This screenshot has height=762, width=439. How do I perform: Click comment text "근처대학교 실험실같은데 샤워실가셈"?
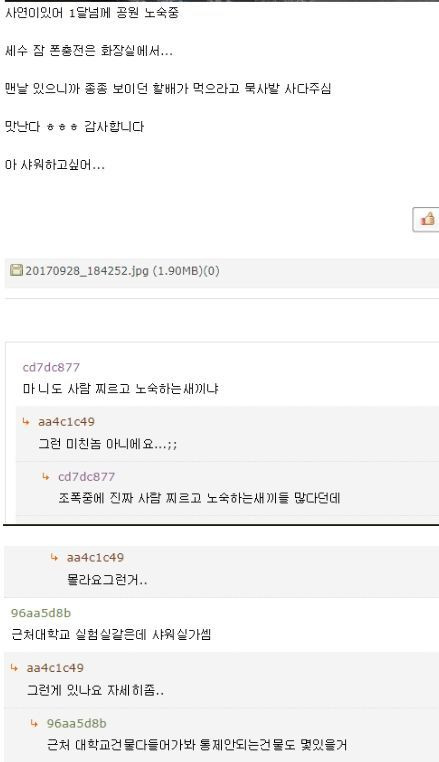(111, 635)
